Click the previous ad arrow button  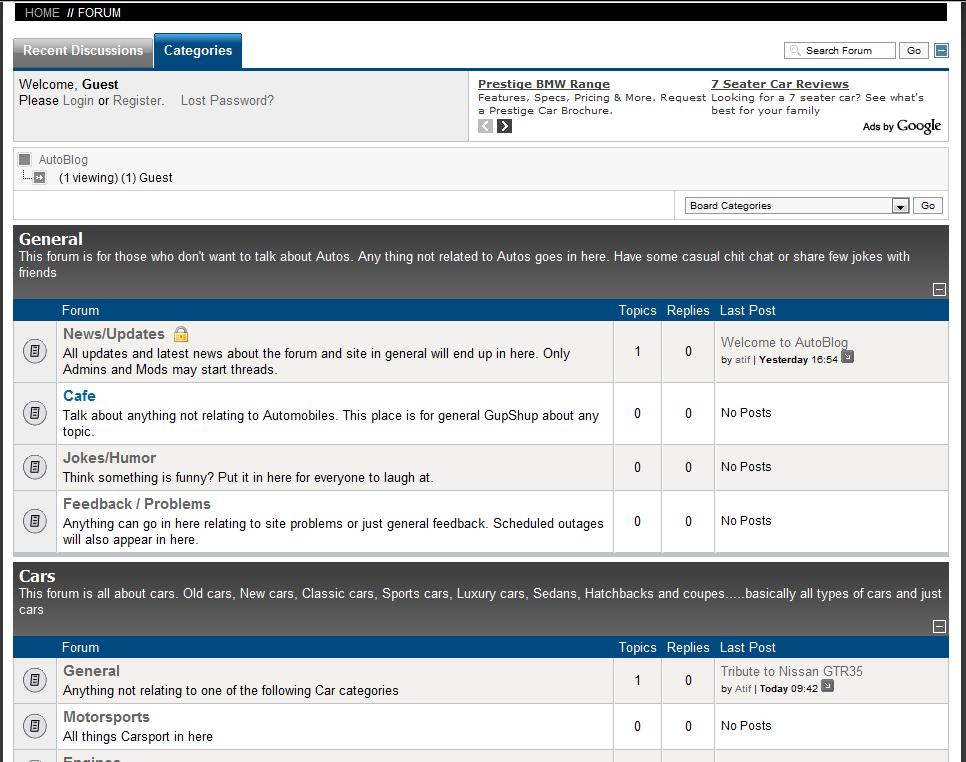(x=486, y=126)
